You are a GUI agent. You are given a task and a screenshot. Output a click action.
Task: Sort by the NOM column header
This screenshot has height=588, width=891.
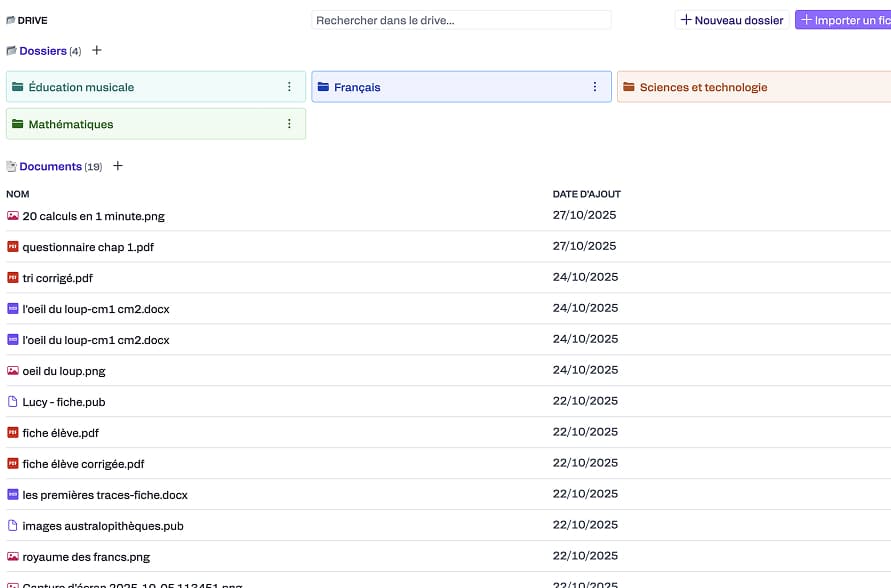tap(18, 194)
